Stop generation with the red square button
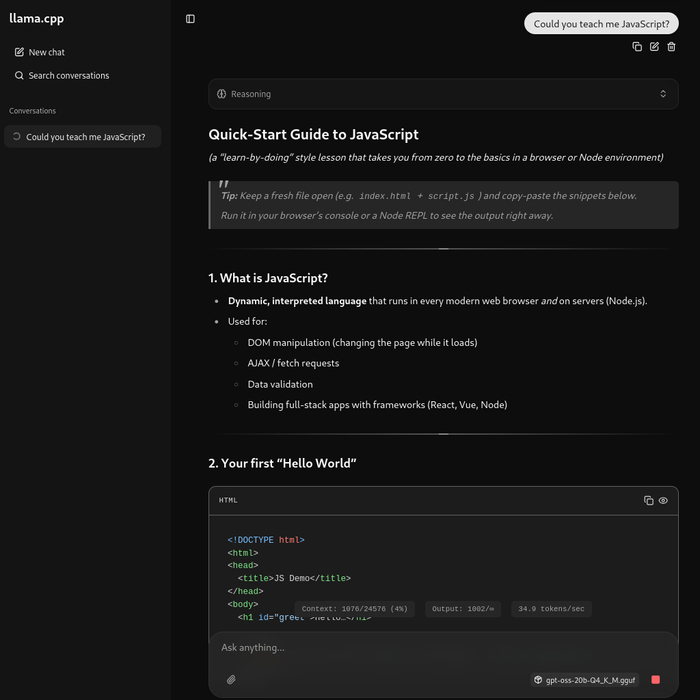The image size is (700, 700). click(655, 680)
